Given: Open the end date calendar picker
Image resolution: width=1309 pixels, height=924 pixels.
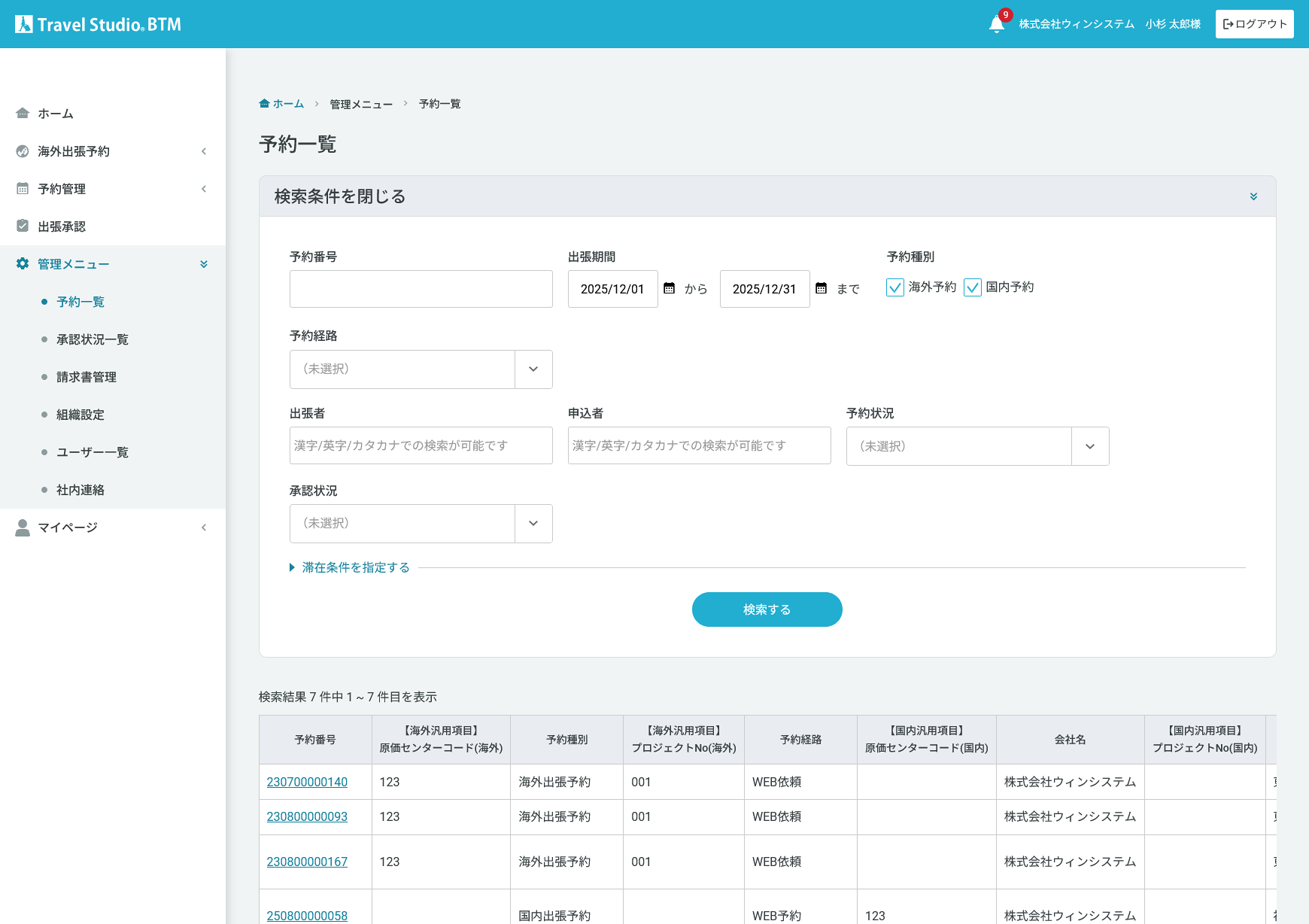Looking at the screenshot, I should pyautogui.click(x=821, y=288).
